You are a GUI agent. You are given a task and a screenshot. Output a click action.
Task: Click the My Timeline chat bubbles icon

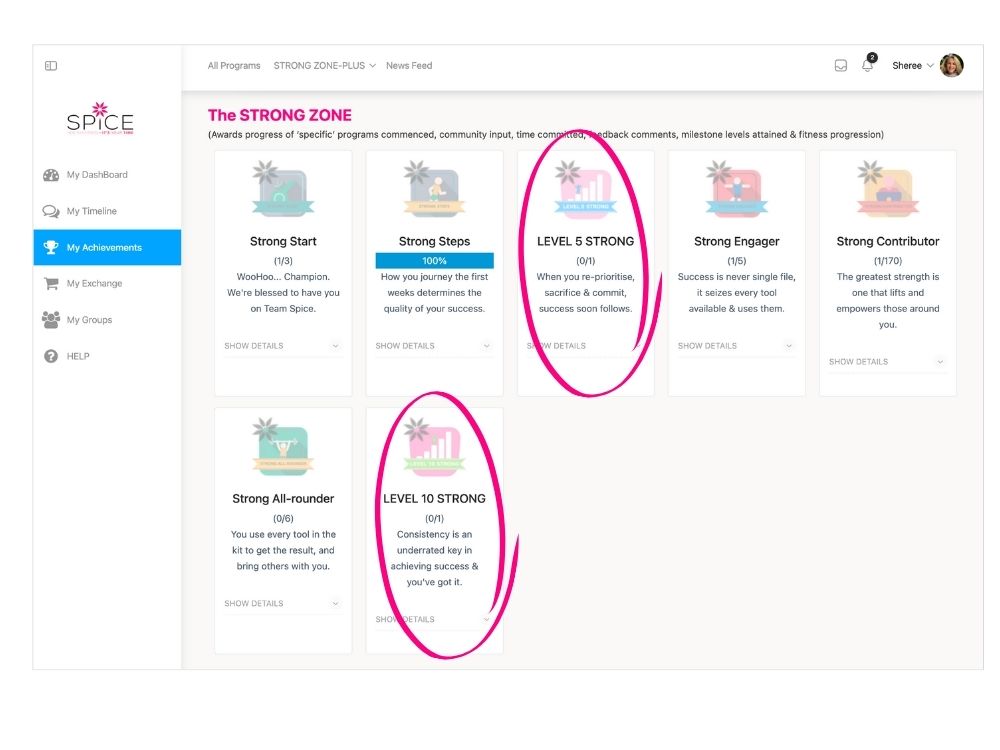coord(51,211)
